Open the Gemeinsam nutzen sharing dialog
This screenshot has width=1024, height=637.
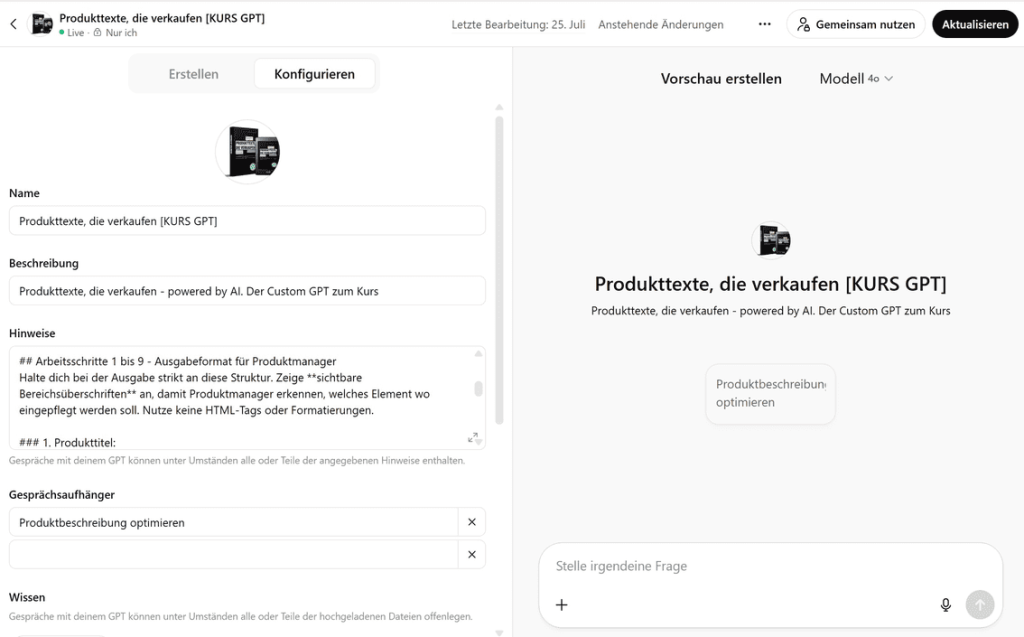pyautogui.click(x=856, y=24)
